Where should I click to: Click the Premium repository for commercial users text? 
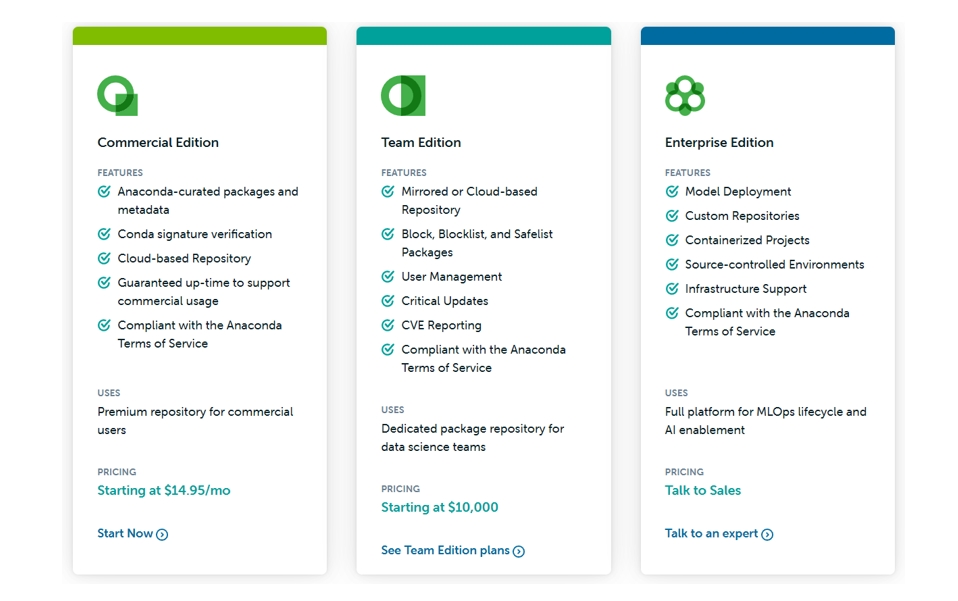tap(196, 421)
